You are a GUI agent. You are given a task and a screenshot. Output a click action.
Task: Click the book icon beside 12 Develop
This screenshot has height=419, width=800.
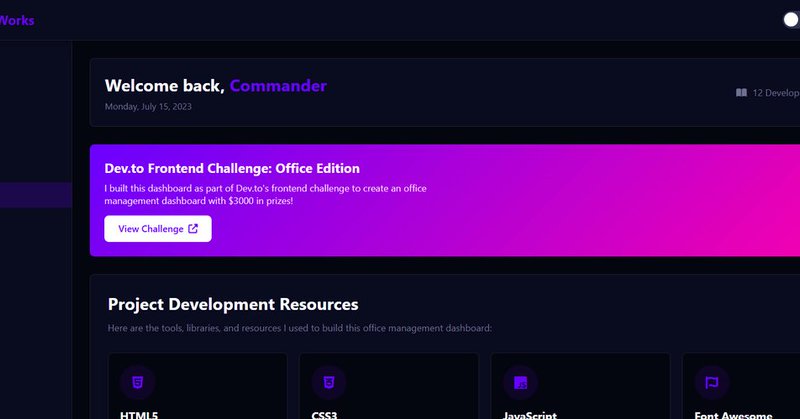pyautogui.click(x=741, y=92)
